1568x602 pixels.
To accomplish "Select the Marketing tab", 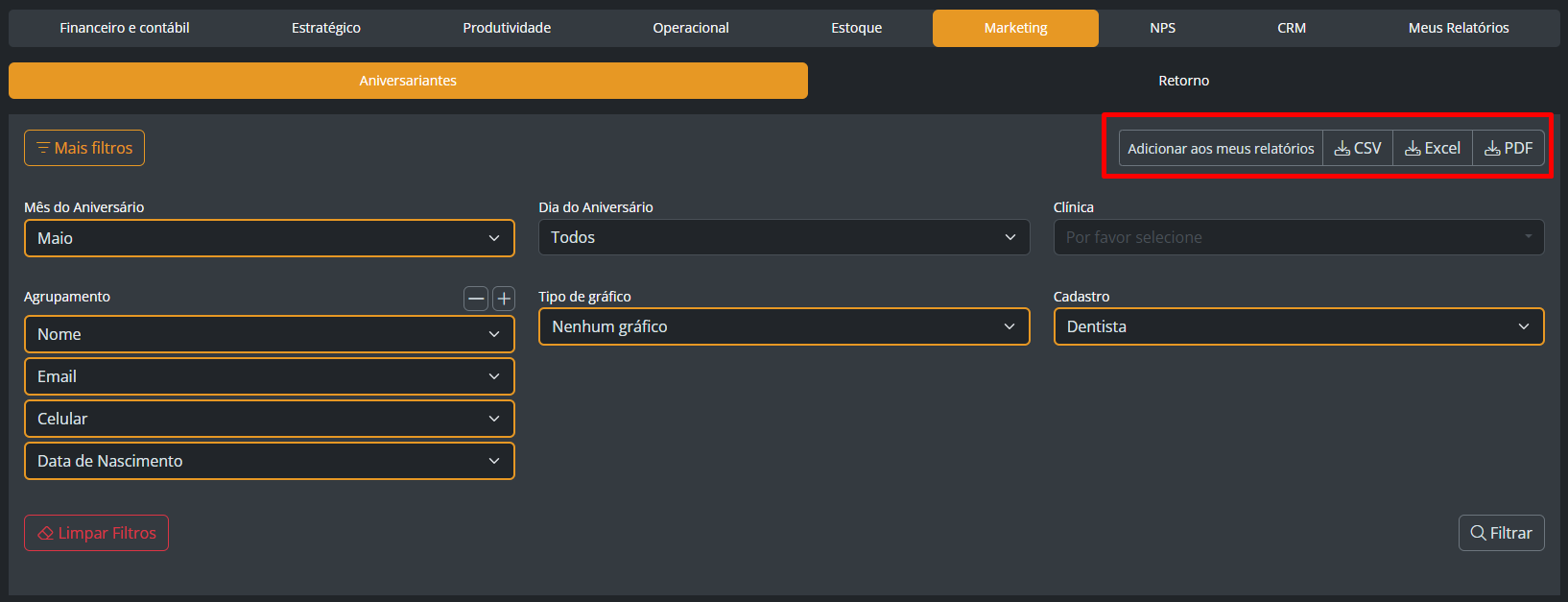I will 1015,28.
